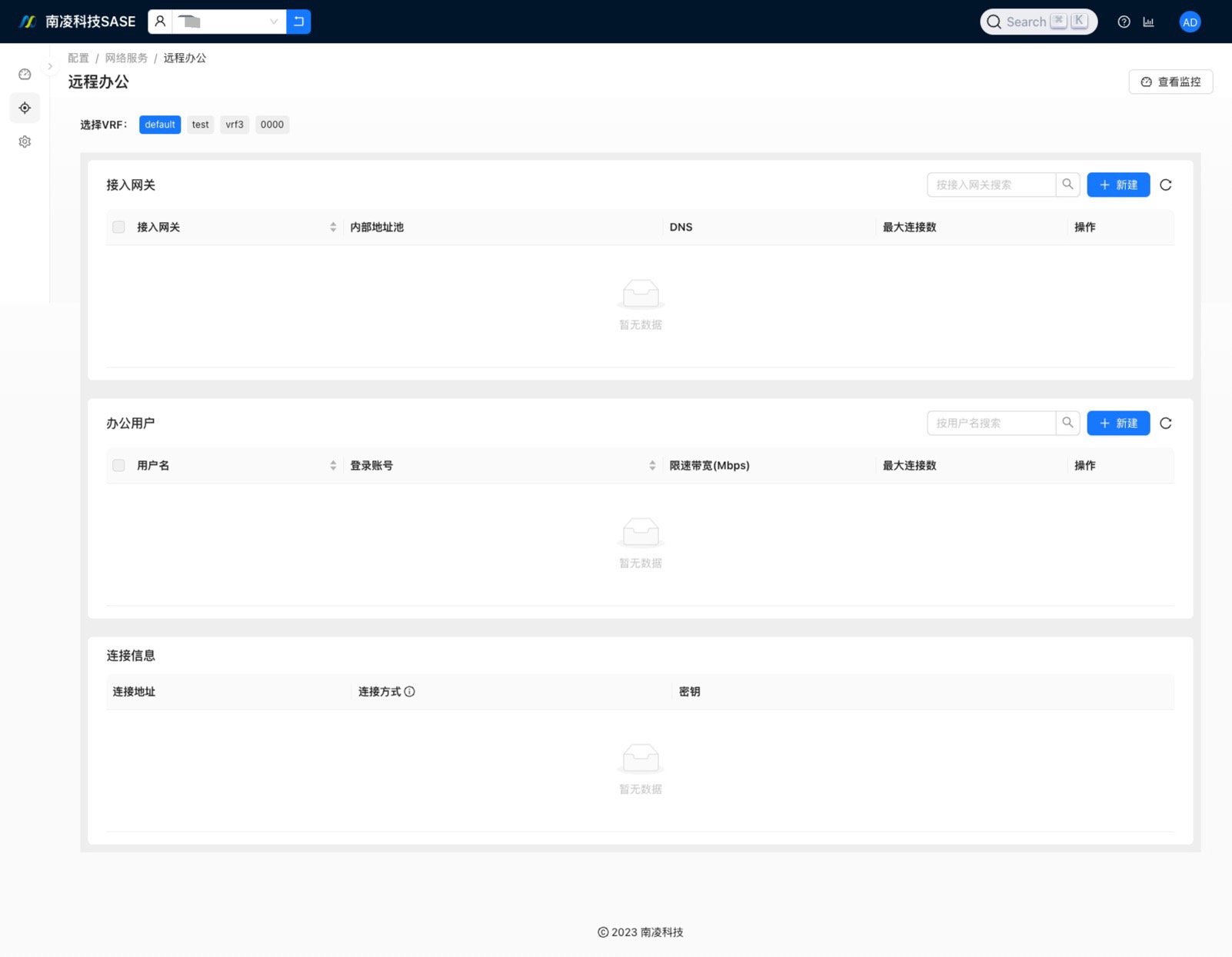Viewport: 1232px width, 957px height.
Task: Open the AD user avatar menu
Action: (1190, 22)
